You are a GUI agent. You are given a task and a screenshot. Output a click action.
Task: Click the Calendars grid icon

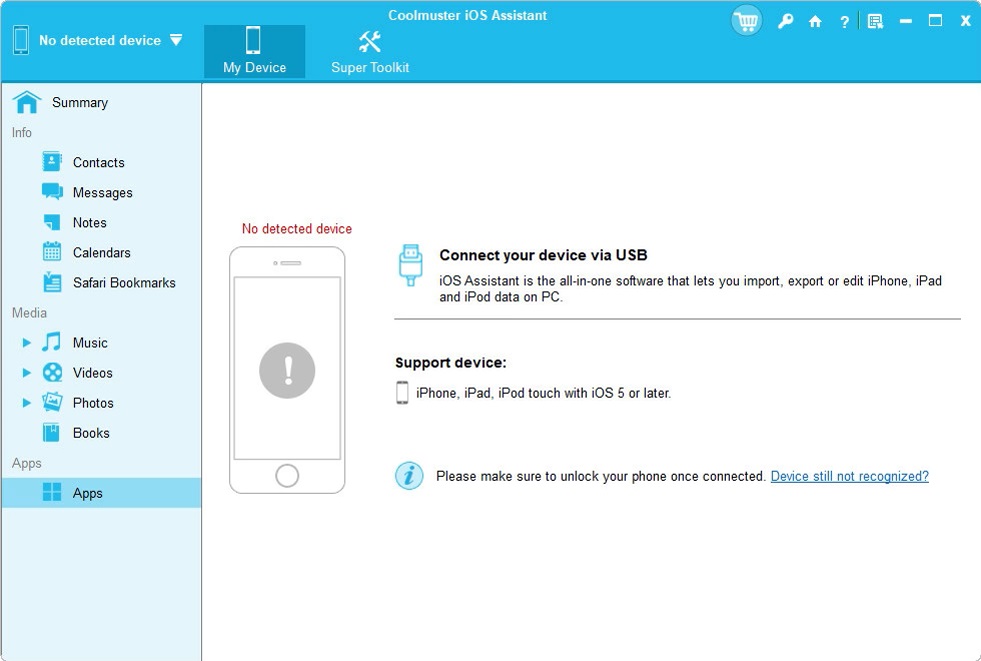(52, 251)
